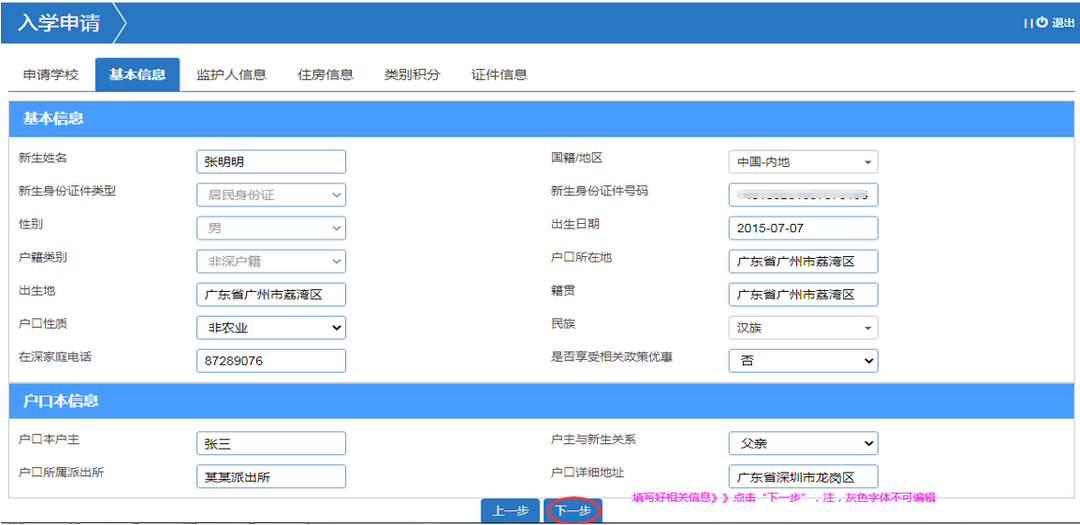
Task: Expand the 户口性质 dropdown showing 非农业
Action: click(x=271, y=328)
